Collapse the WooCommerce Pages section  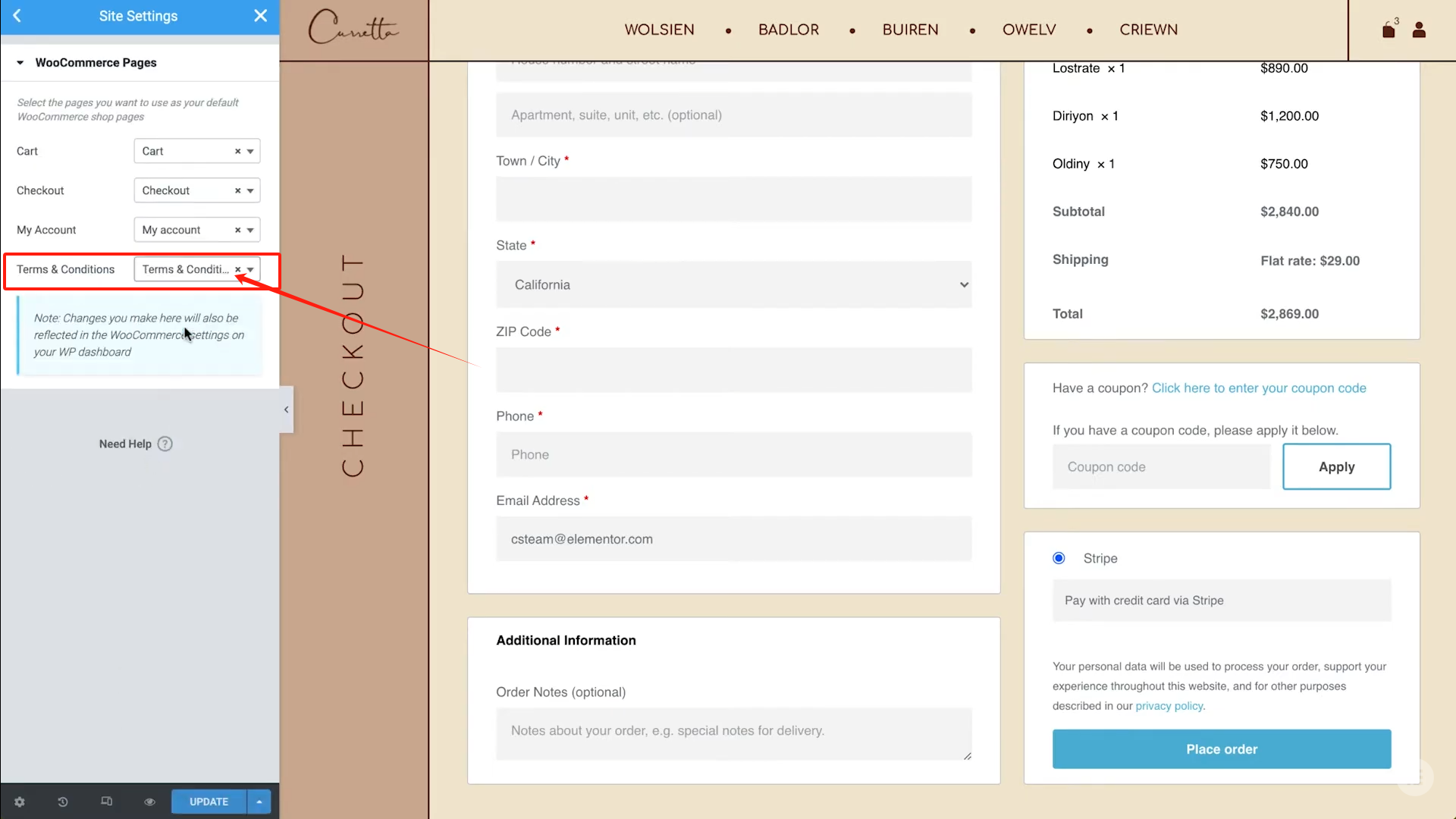(20, 62)
